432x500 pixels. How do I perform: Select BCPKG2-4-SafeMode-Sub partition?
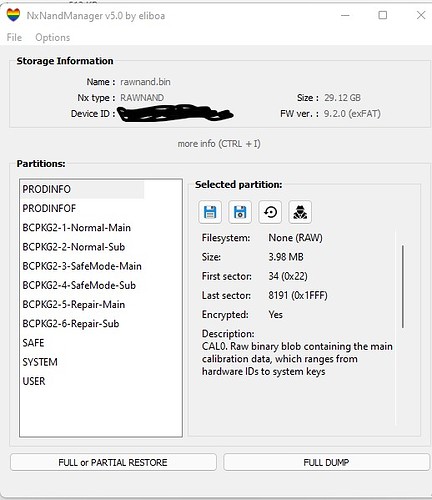[79, 285]
